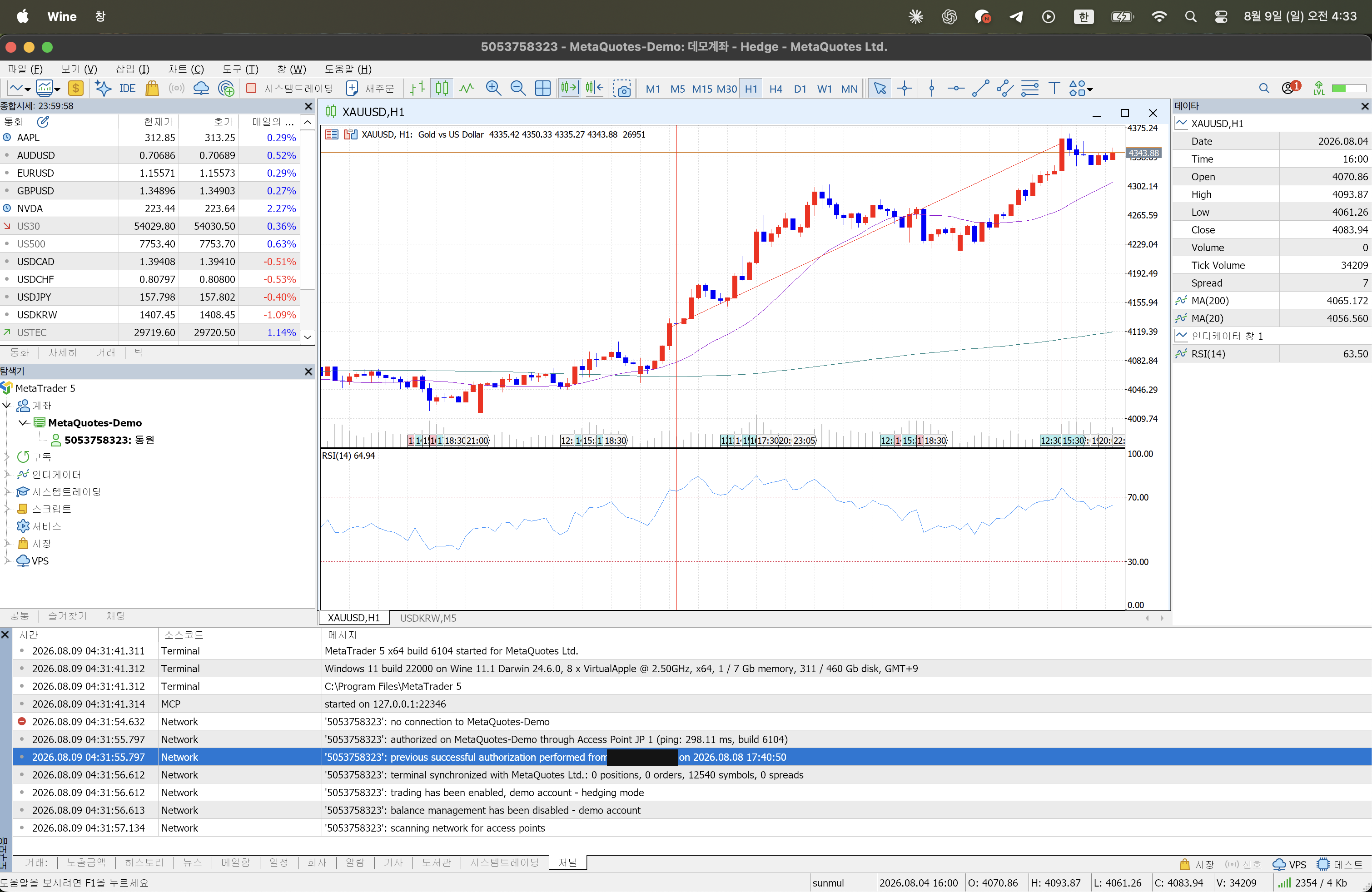Take a chart screenshot with camera icon
The height and width of the screenshot is (892, 1372).
point(622,88)
